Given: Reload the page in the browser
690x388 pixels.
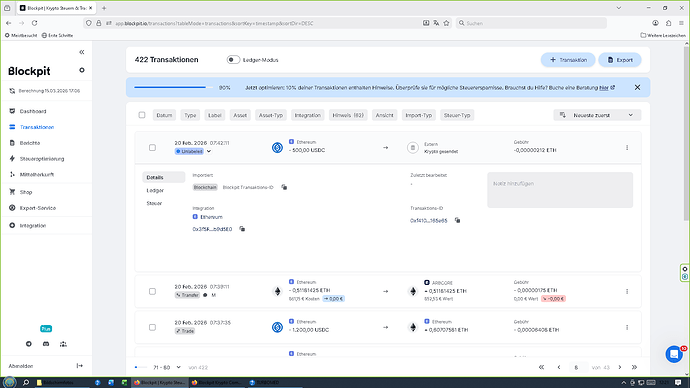Looking at the screenshot, I should pos(34,23).
